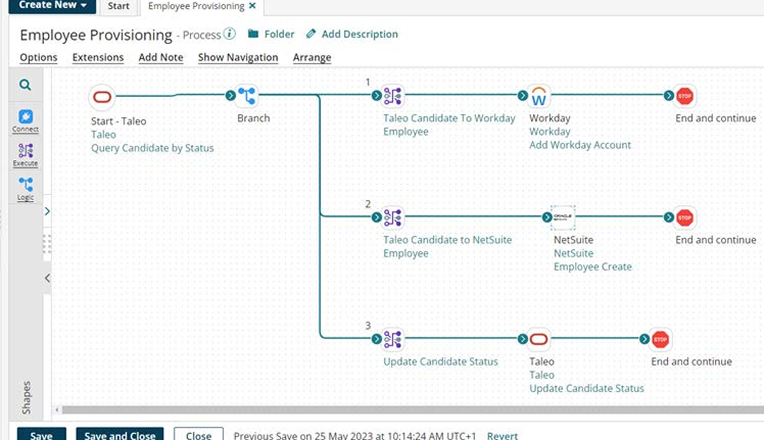Select the Update Candidate Status map shape
The image size is (764, 440).
pos(392,340)
